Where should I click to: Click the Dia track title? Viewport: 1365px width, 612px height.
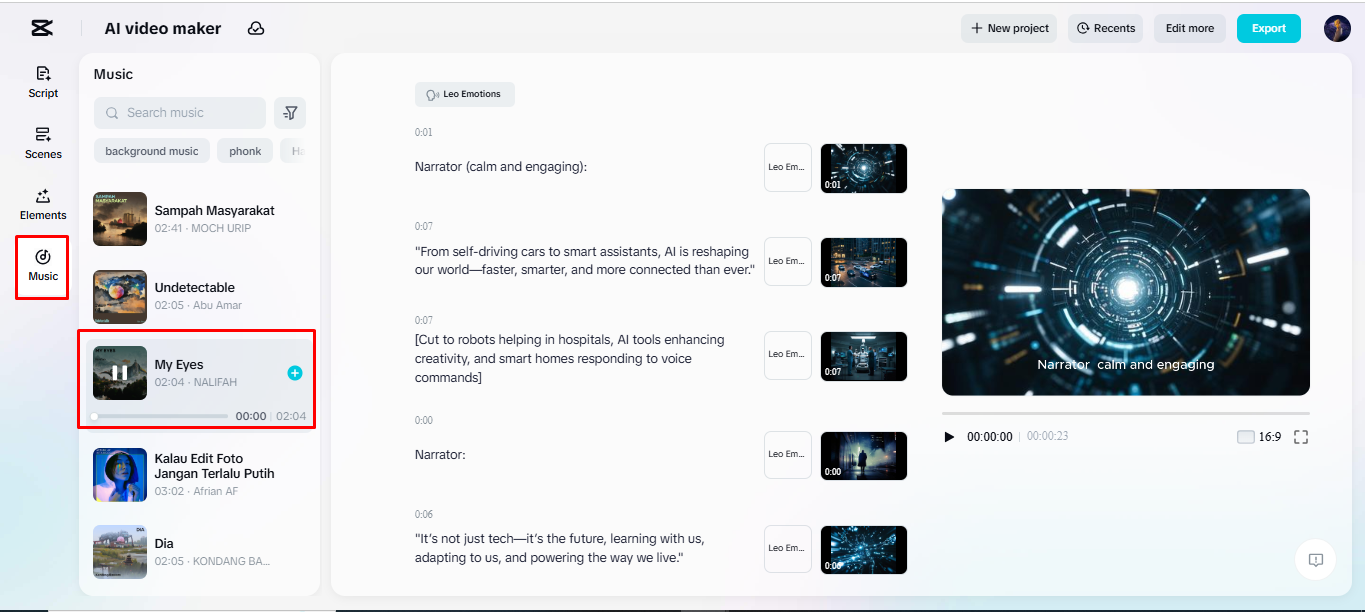(x=164, y=544)
